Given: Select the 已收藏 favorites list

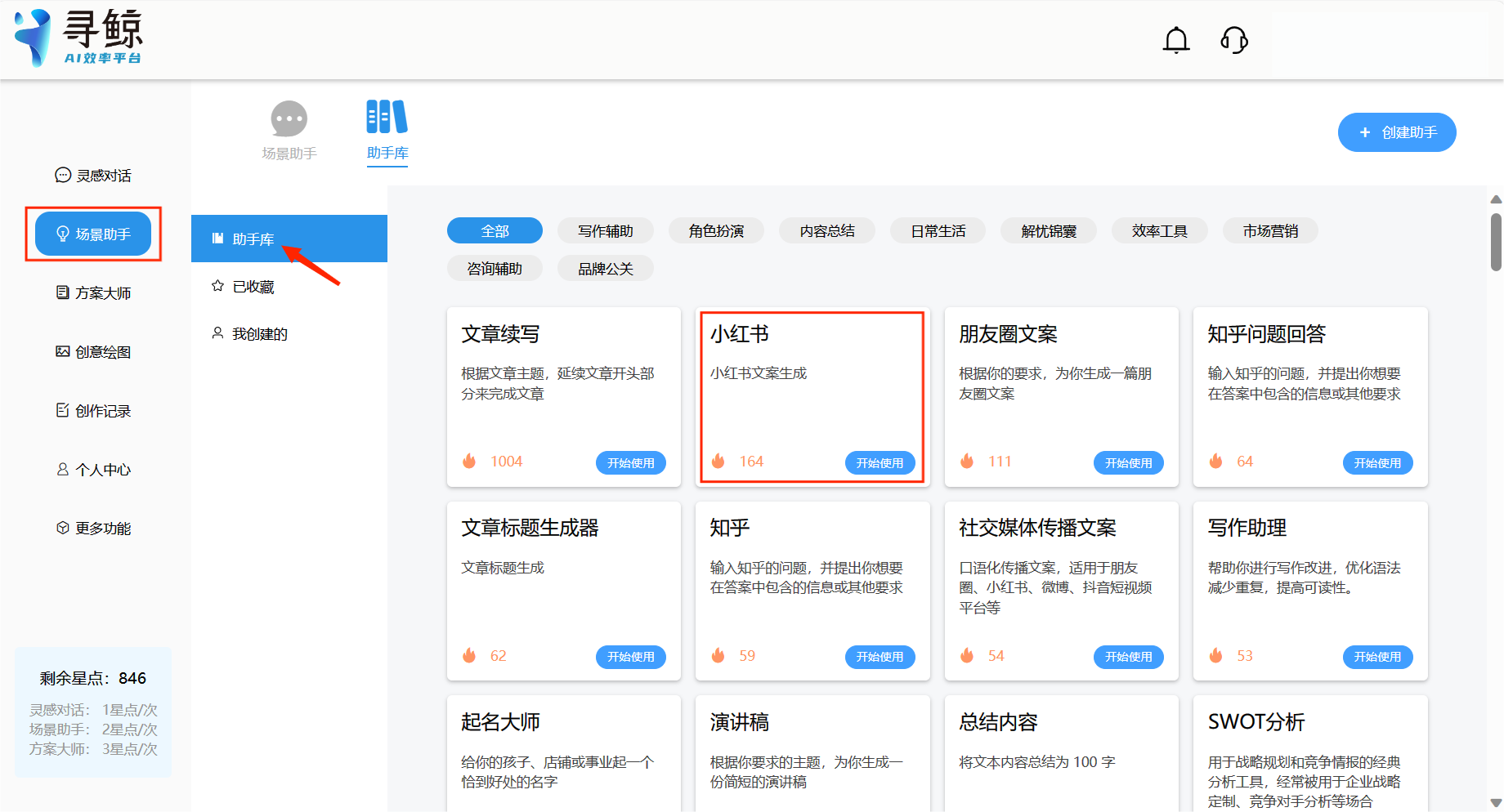Looking at the screenshot, I should [253, 287].
